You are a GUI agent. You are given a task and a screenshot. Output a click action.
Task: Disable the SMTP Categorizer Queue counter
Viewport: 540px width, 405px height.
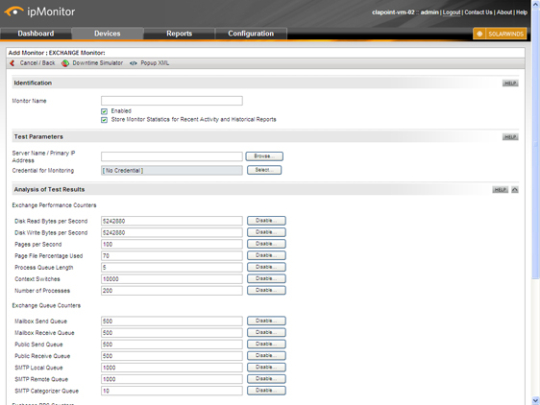tap(266, 391)
